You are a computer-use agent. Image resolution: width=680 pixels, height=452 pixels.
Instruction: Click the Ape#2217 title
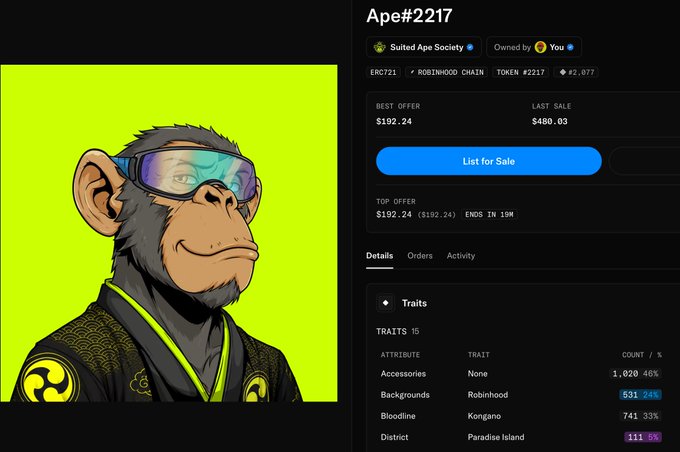point(409,16)
